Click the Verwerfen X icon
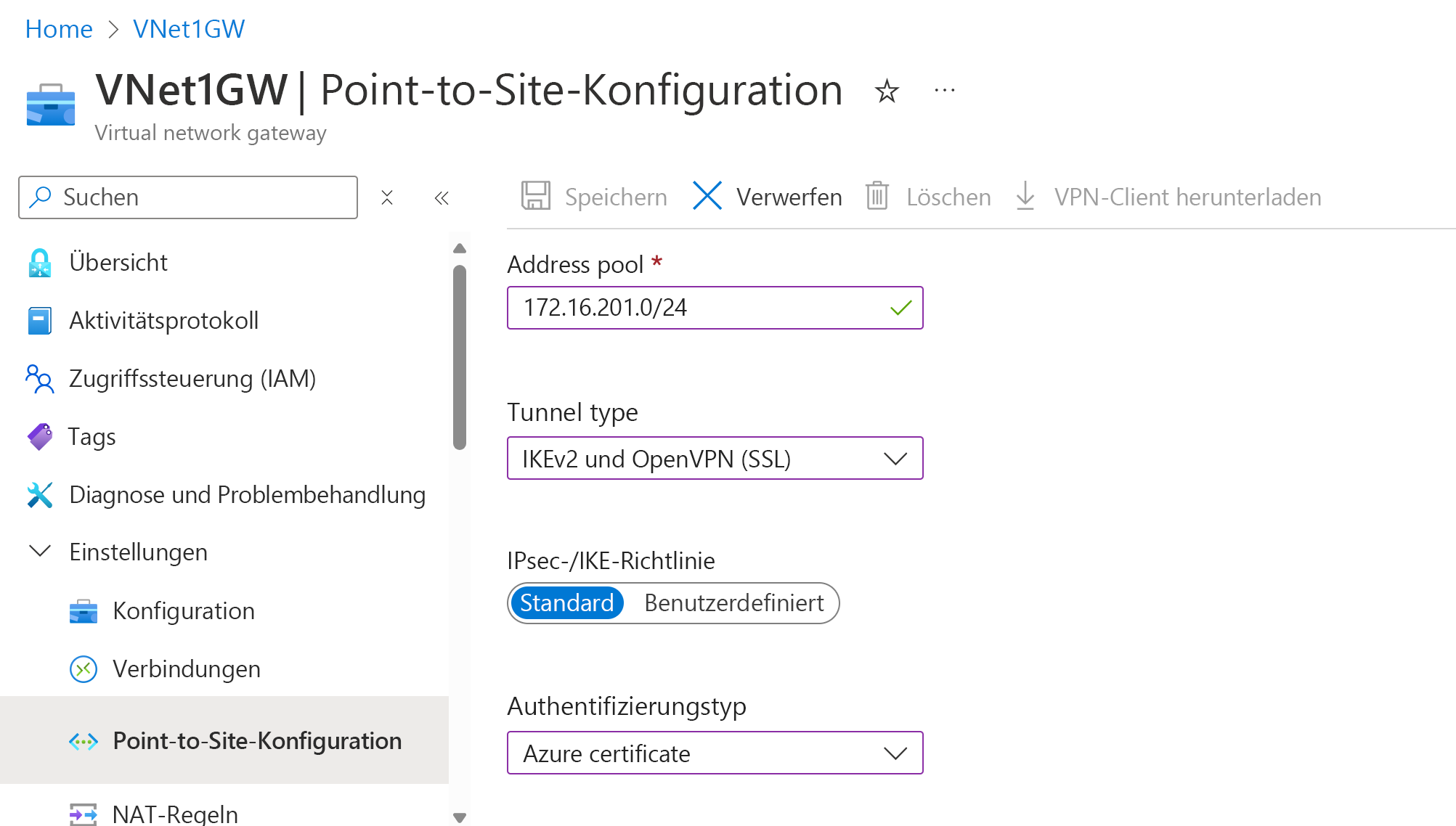 tap(707, 196)
